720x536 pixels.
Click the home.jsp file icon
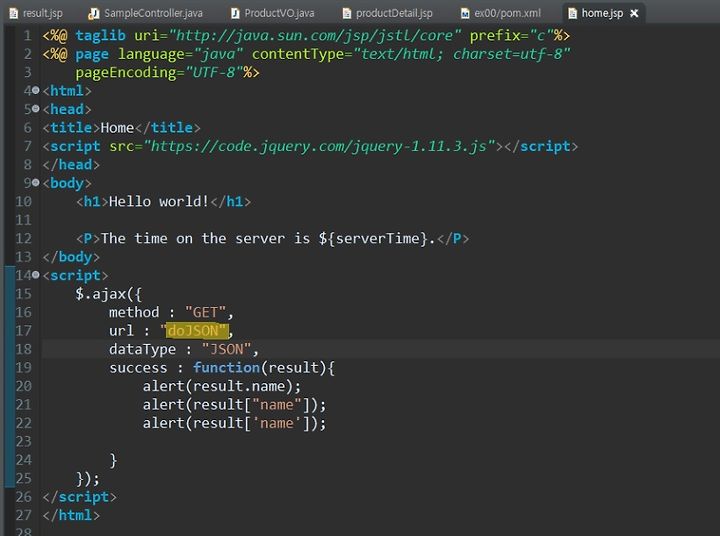573,13
